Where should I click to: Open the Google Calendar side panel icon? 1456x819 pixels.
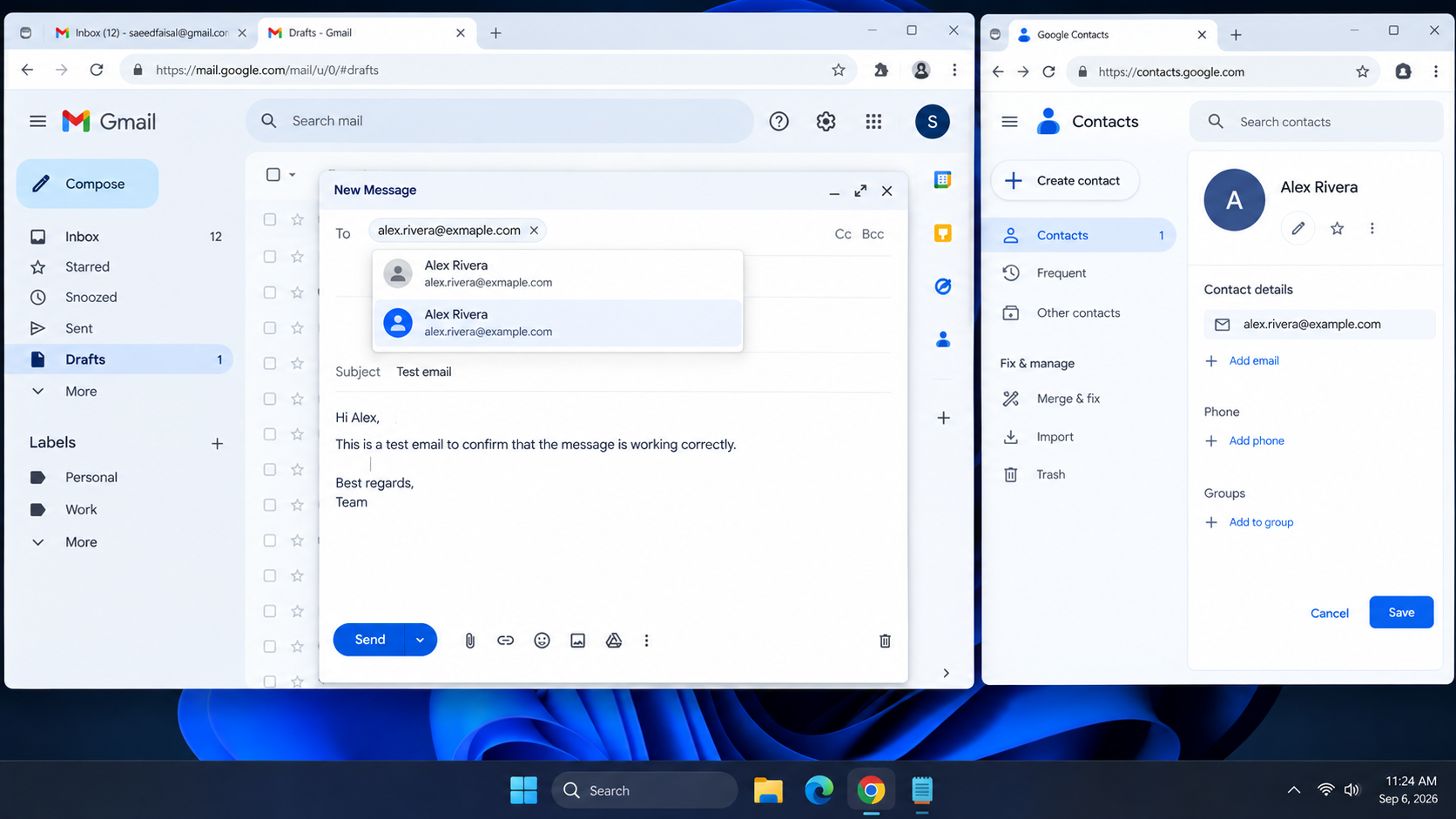942,180
